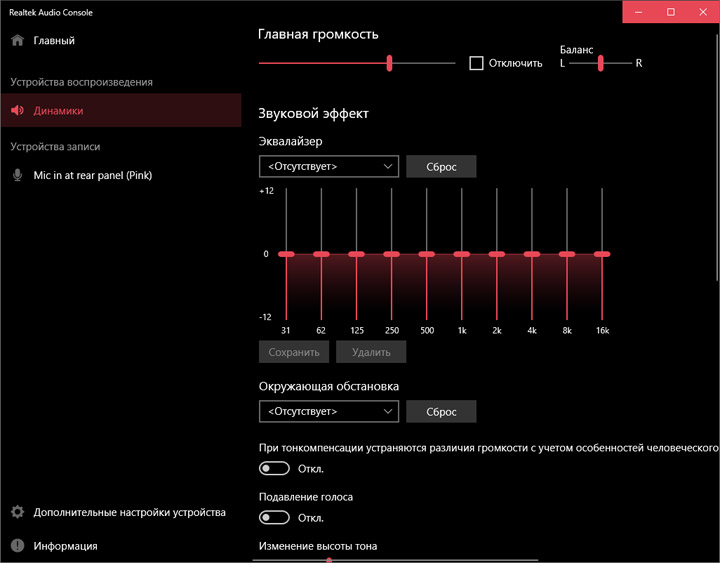Open the Эквалайзер preset dropdown

(x=329, y=166)
